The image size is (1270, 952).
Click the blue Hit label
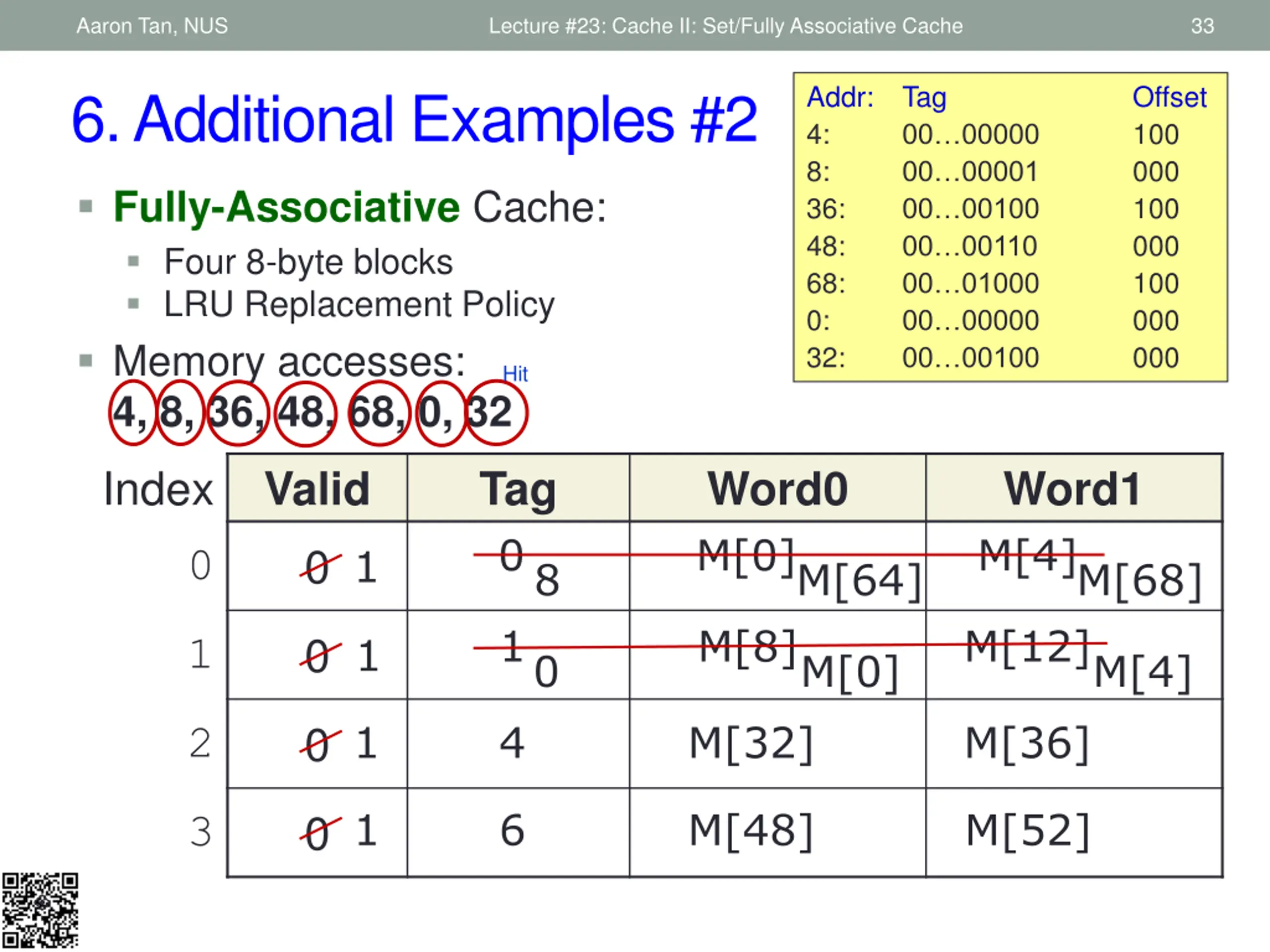click(x=515, y=374)
